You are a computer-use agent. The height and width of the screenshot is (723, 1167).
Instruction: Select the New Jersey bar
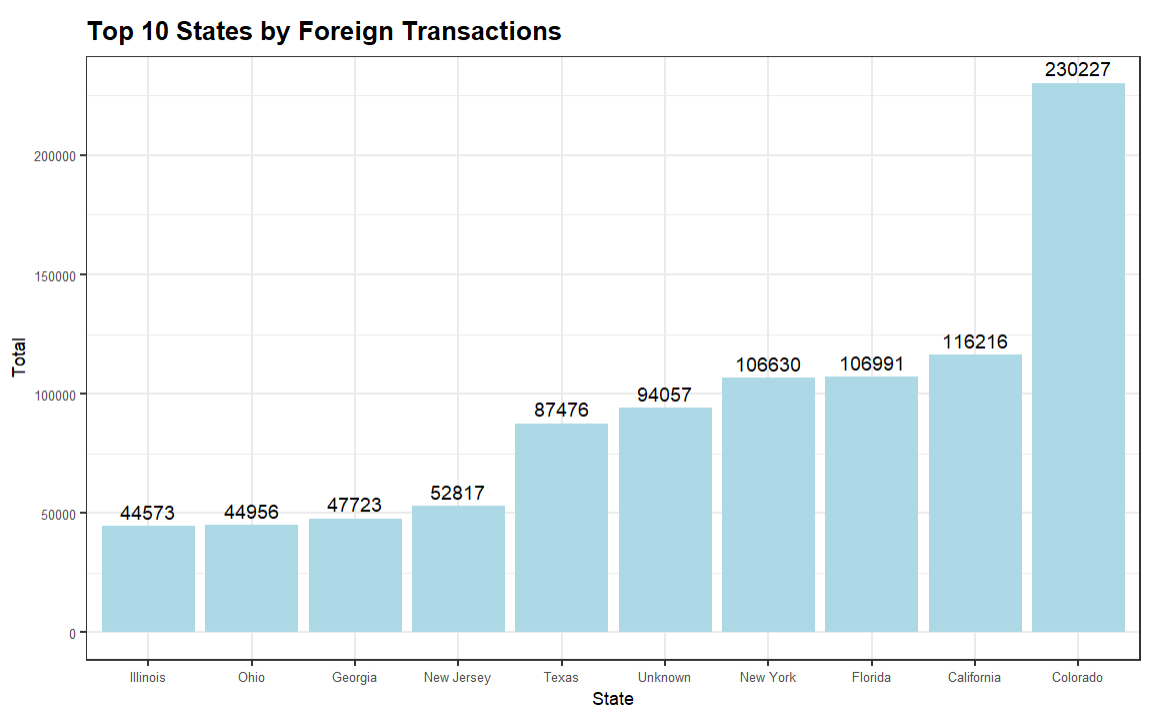click(458, 569)
